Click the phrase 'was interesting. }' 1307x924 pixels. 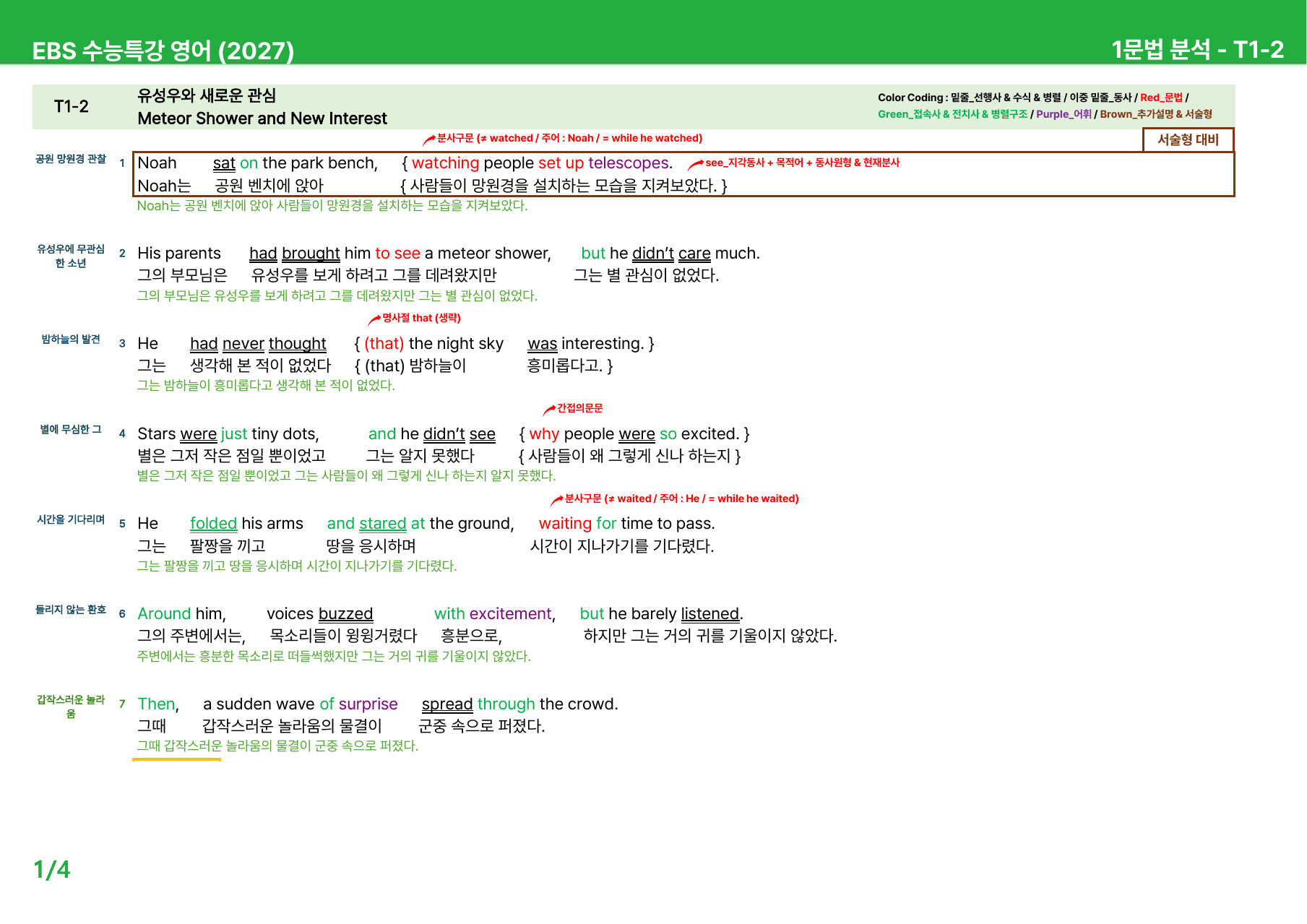click(591, 344)
